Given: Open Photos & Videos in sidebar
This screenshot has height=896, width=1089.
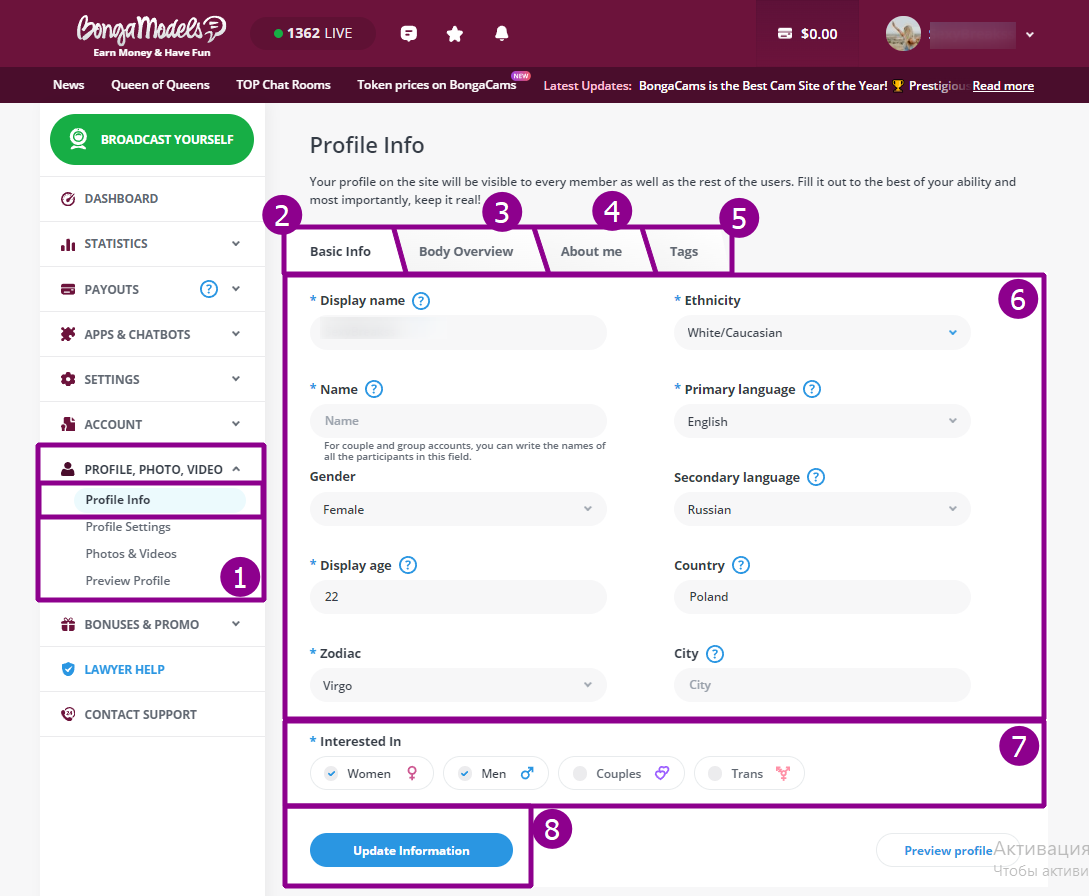Looking at the screenshot, I should (x=131, y=554).
